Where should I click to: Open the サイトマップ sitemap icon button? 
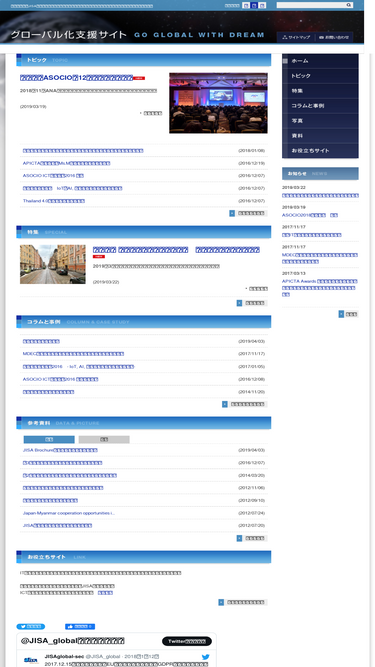[x=296, y=37]
